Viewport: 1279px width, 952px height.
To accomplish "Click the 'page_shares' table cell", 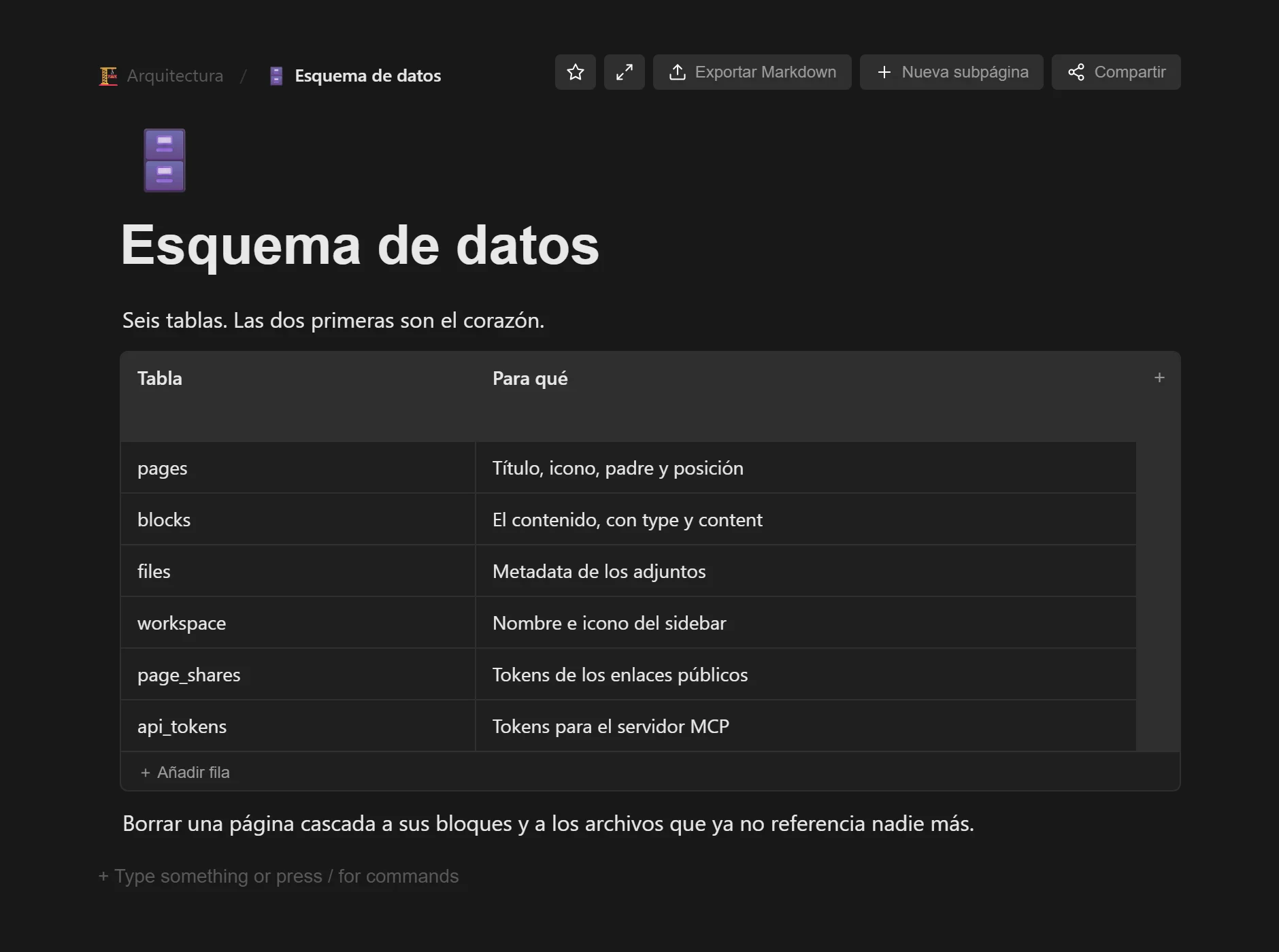I will pyautogui.click(x=298, y=675).
